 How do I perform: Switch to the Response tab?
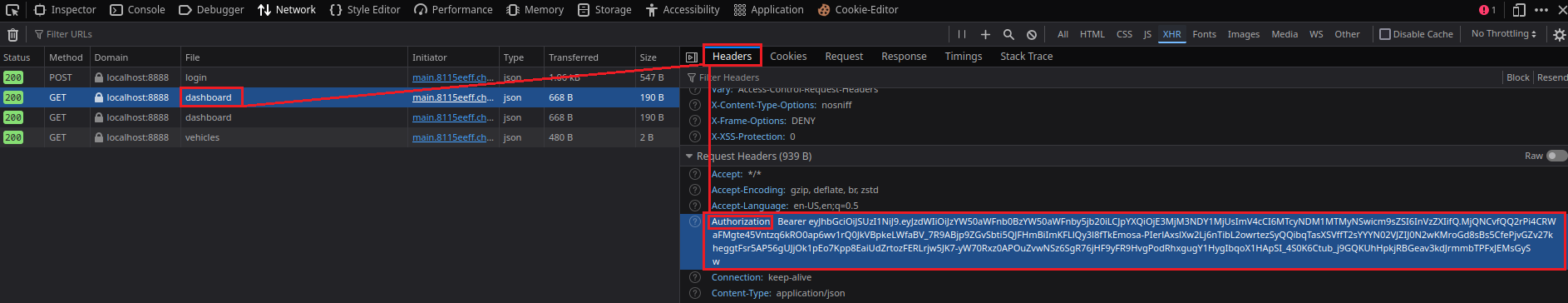pyautogui.click(x=904, y=57)
